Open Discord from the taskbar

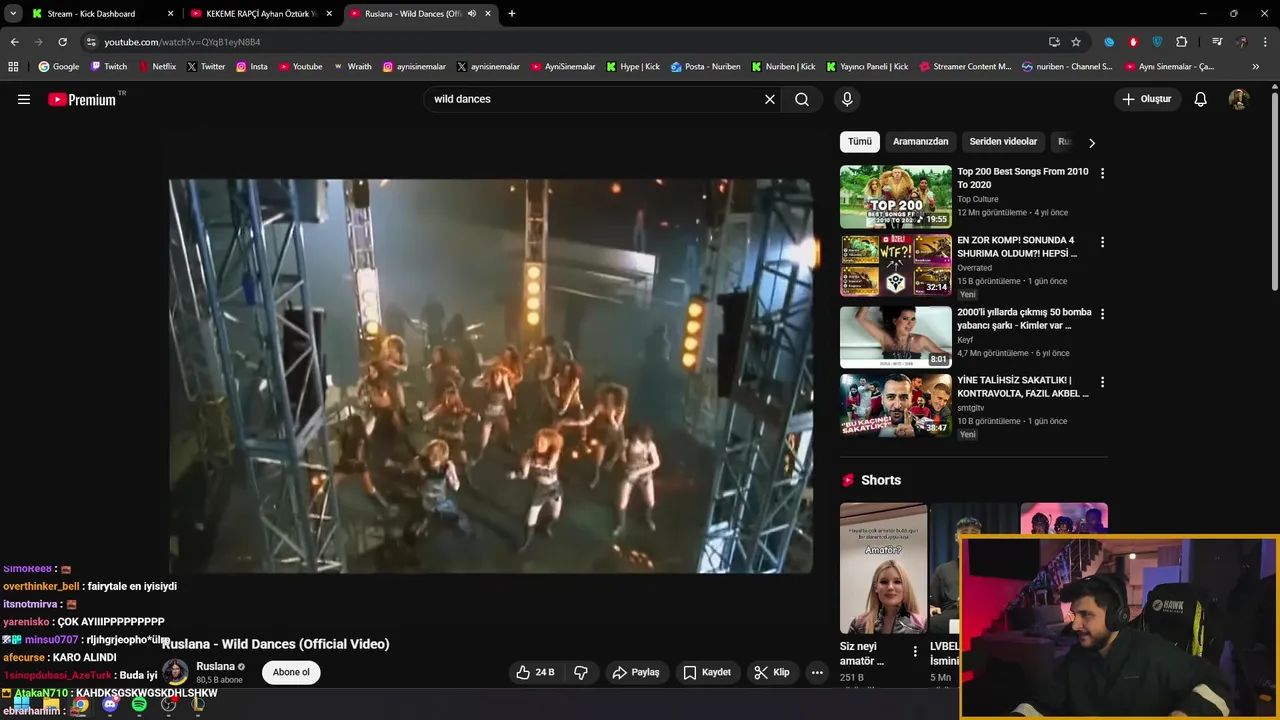point(110,705)
